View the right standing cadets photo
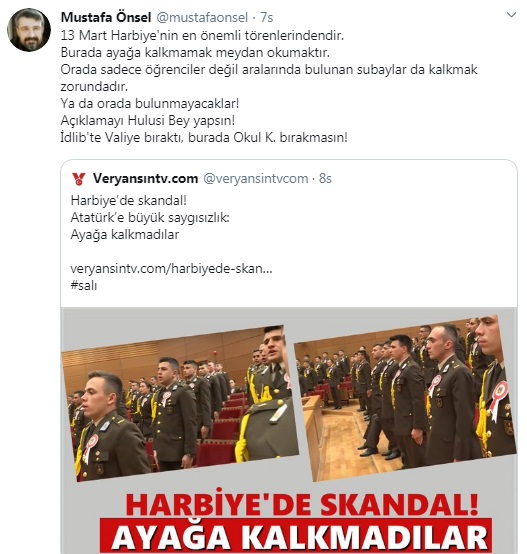The width and height of the screenshot is (527, 554). click(405, 398)
